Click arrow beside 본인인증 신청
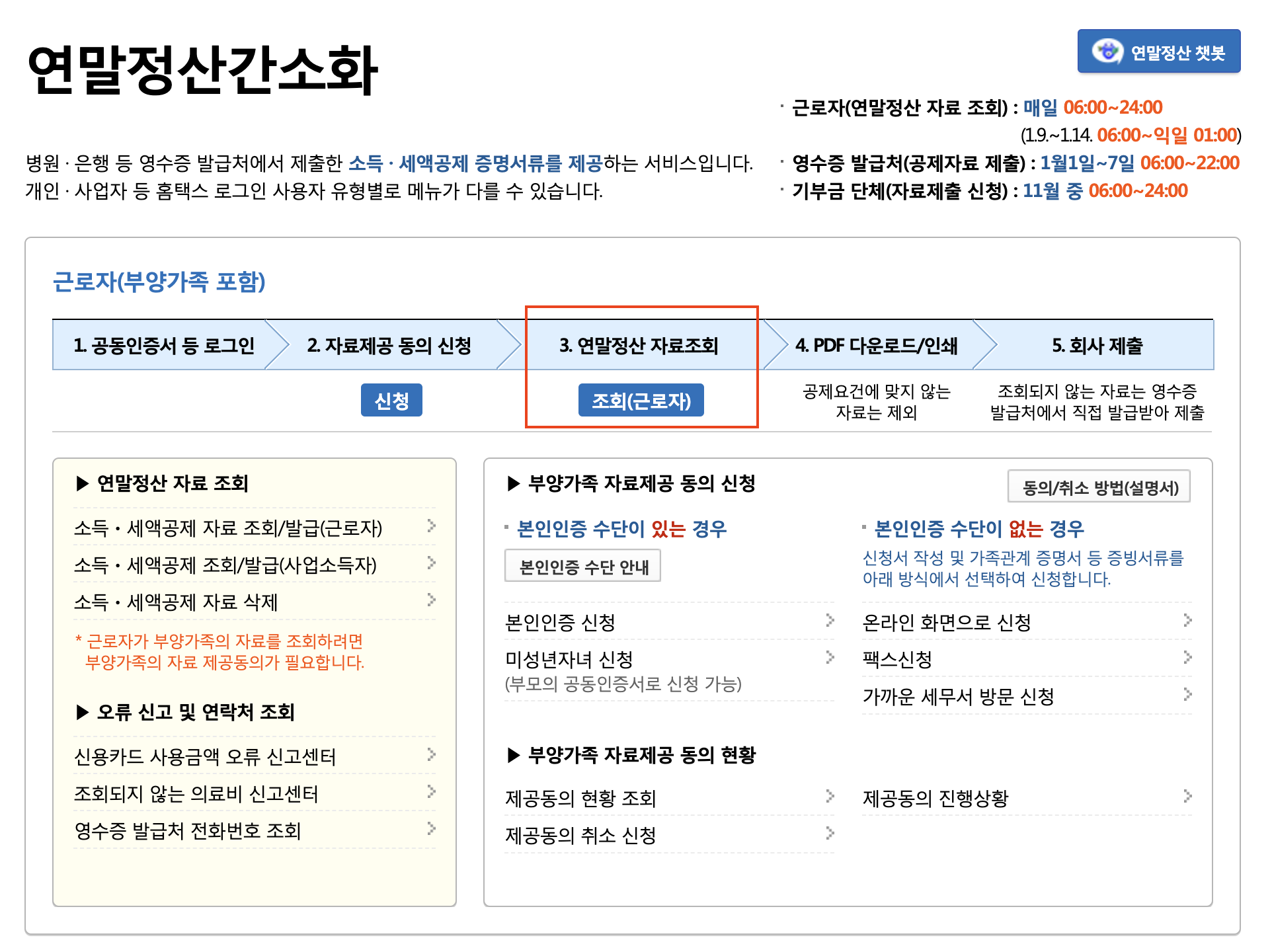The image size is (1272, 952). (x=830, y=621)
